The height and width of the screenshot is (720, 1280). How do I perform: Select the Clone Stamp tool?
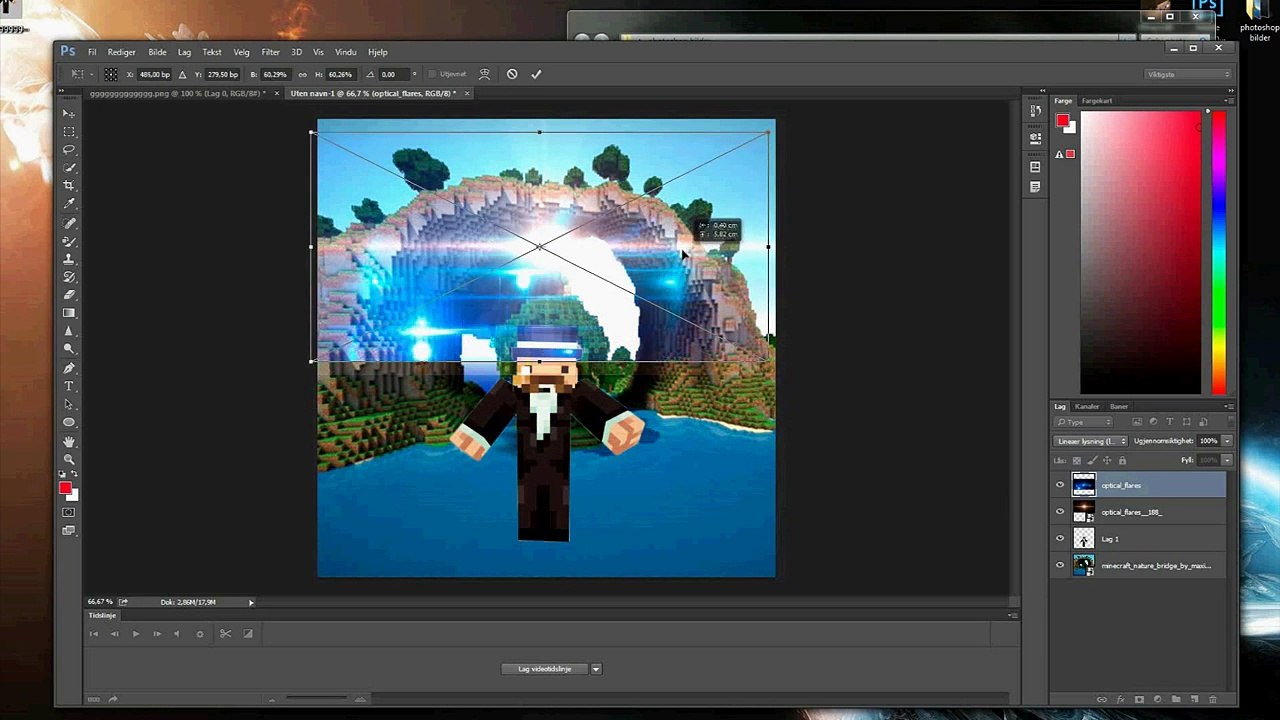[69, 259]
